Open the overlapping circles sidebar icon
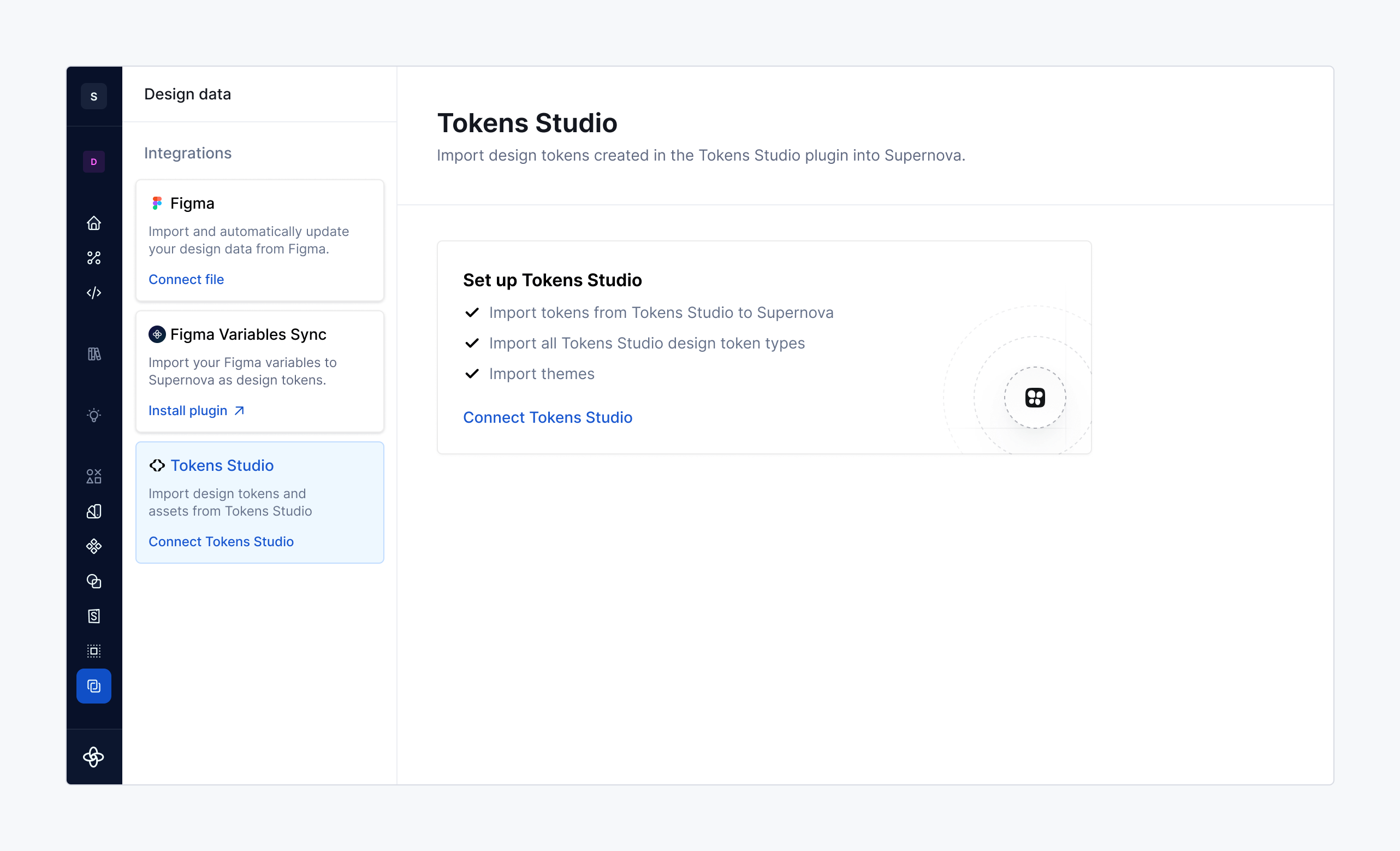1400x851 pixels. tap(94, 581)
